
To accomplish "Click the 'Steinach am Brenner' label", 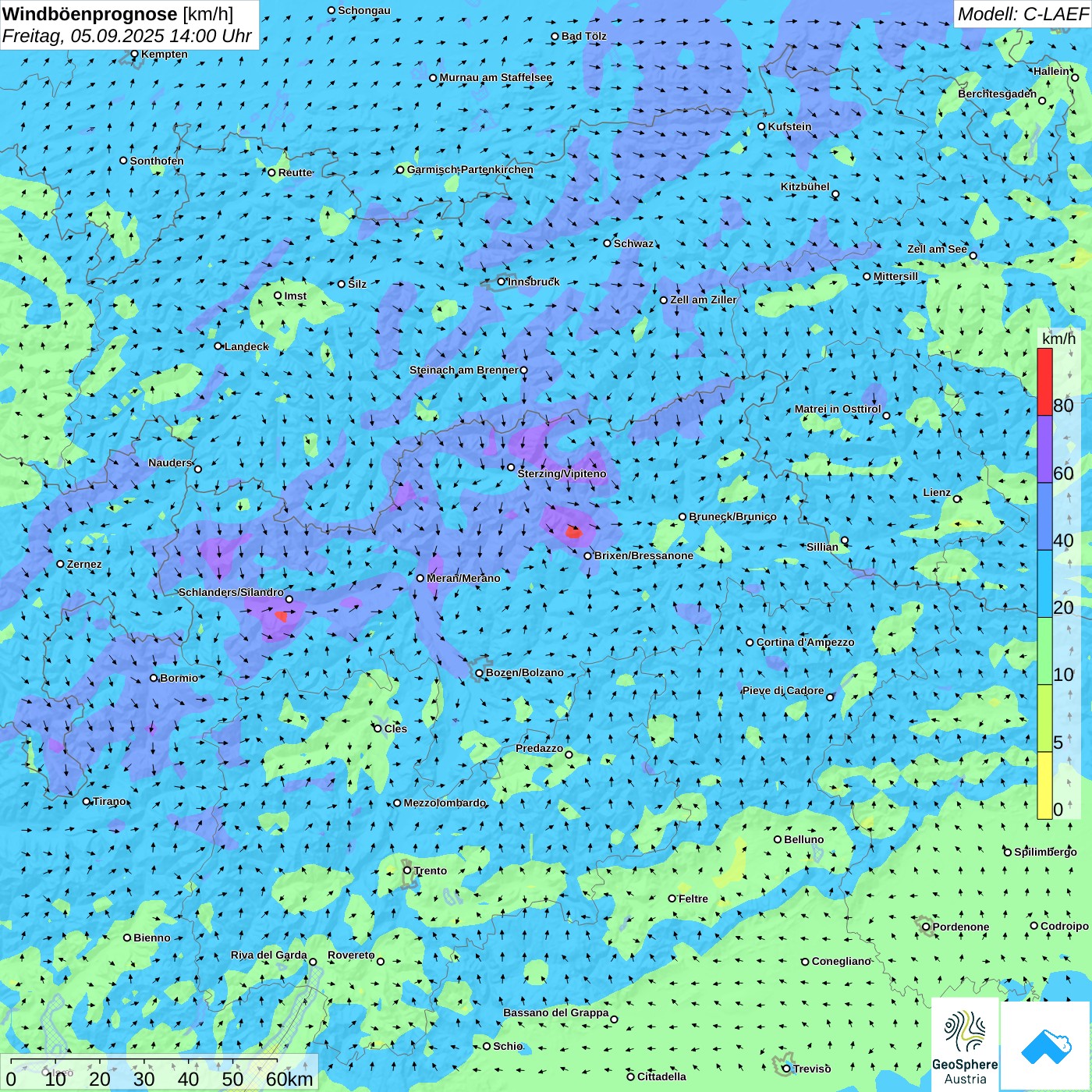I will click(x=464, y=370).
